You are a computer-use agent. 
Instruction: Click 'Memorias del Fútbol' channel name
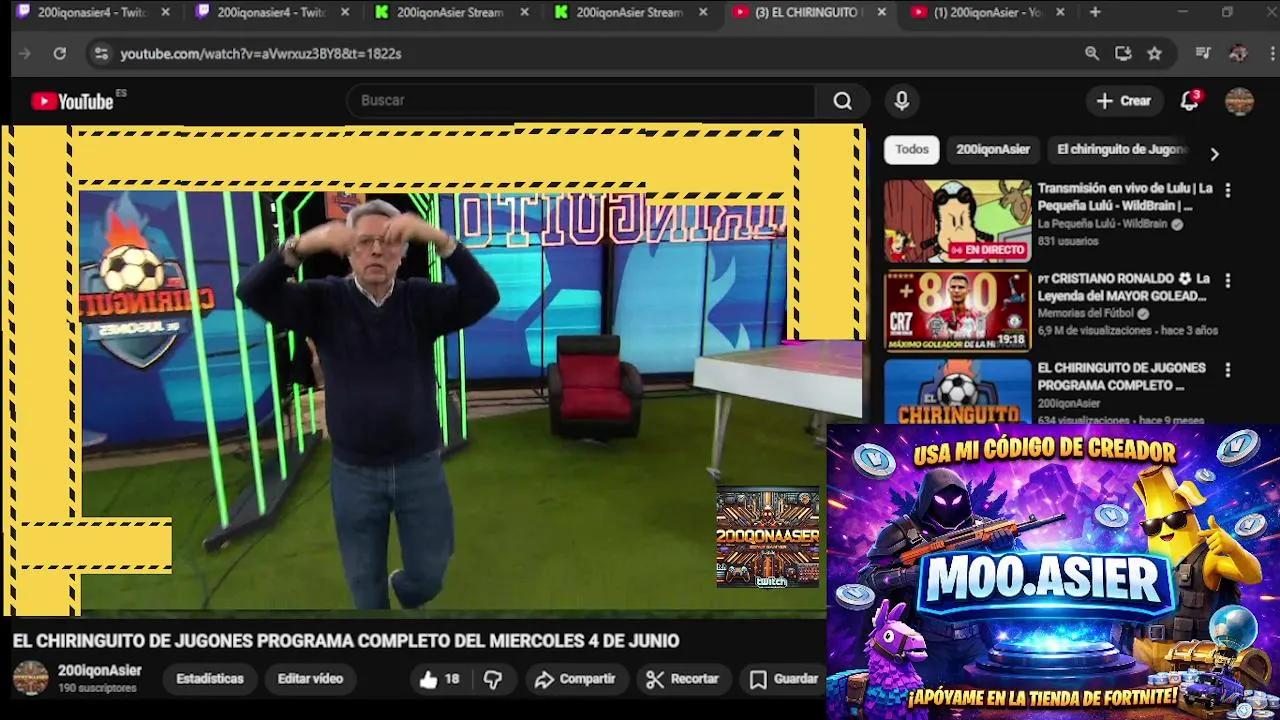[1086, 314]
